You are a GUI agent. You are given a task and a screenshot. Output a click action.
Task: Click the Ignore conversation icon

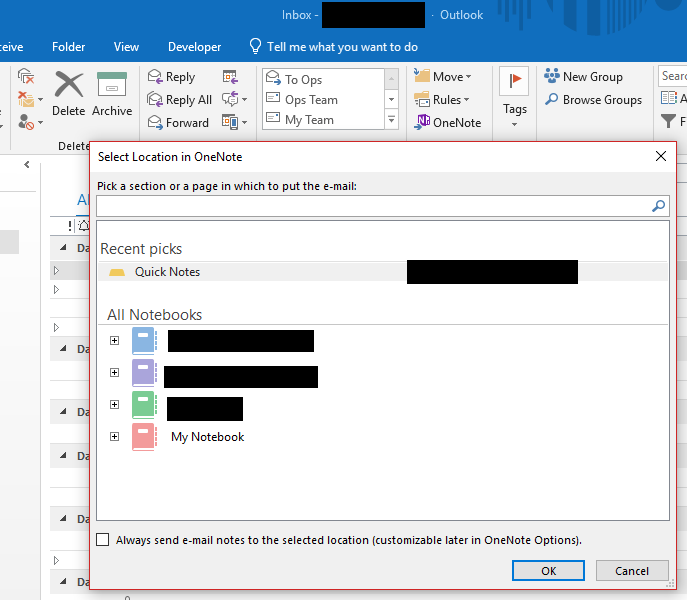26,77
